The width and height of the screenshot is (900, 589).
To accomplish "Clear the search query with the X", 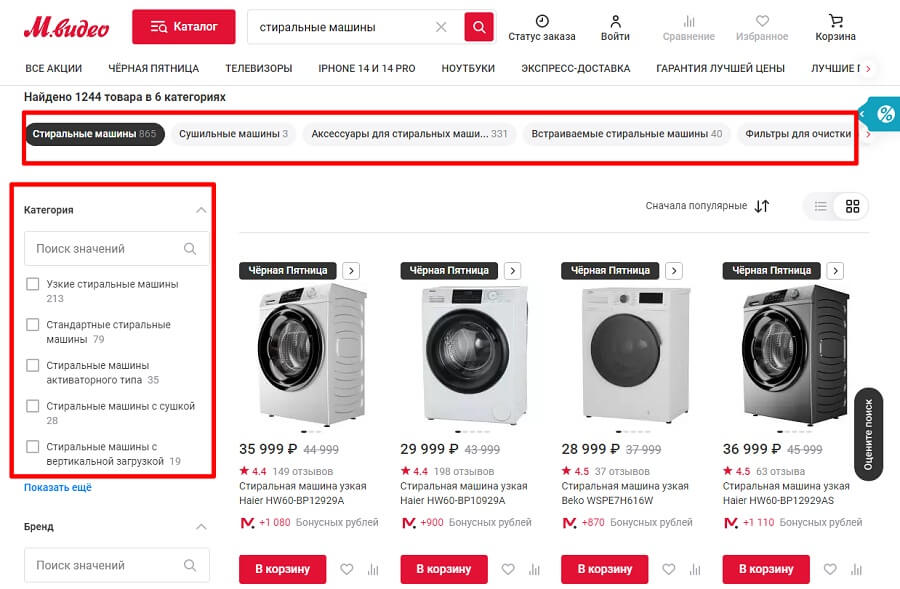I will 441,27.
